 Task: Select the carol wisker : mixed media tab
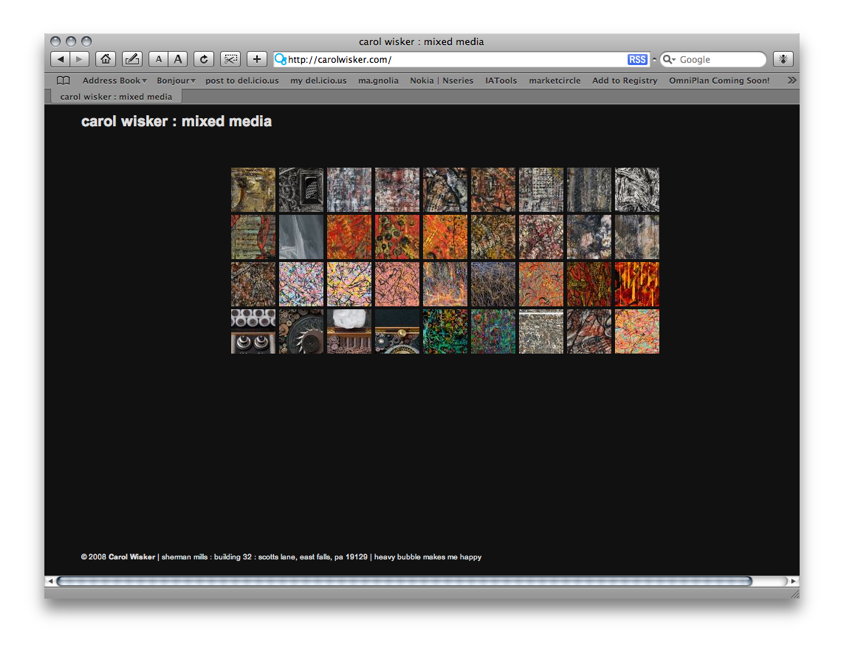click(x=116, y=97)
